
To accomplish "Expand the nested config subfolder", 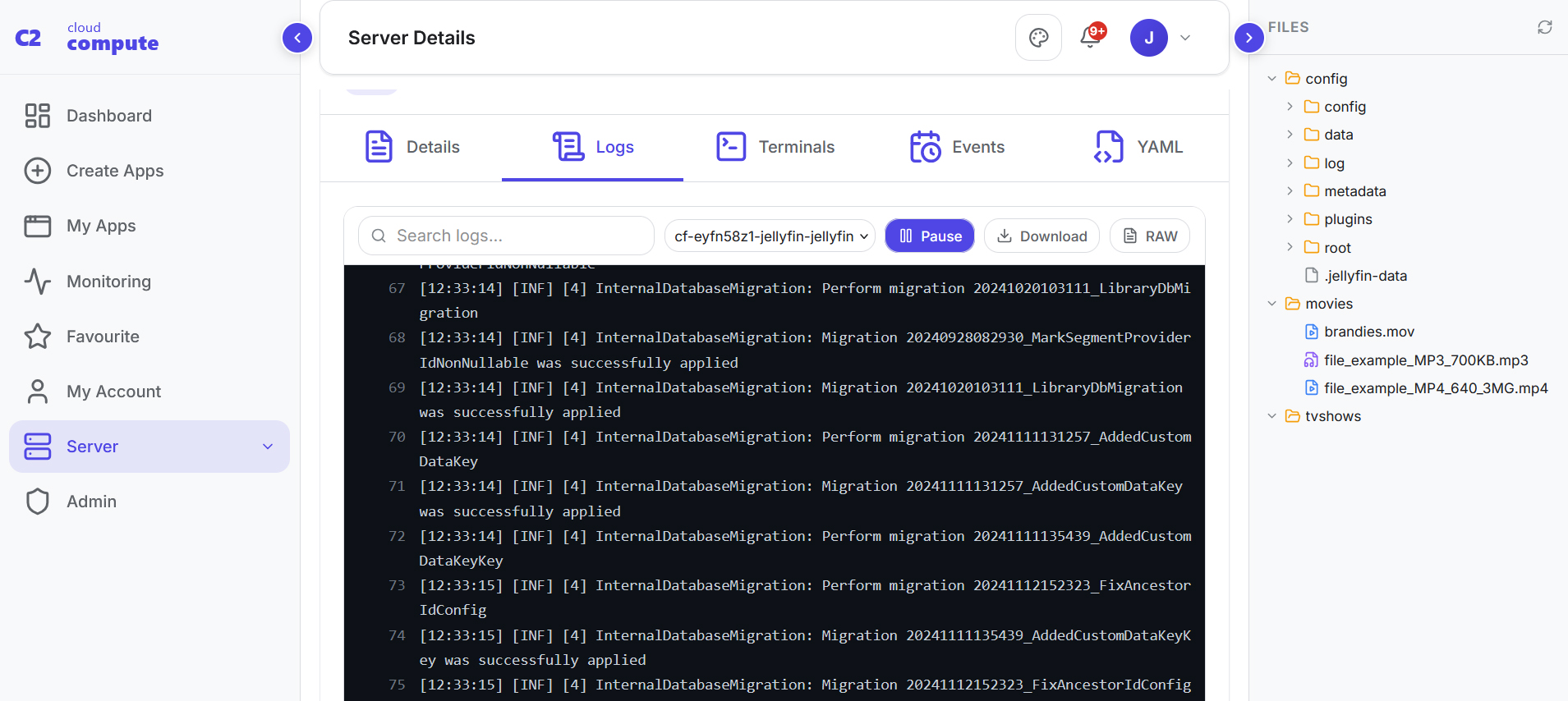I will (1290, 107).
